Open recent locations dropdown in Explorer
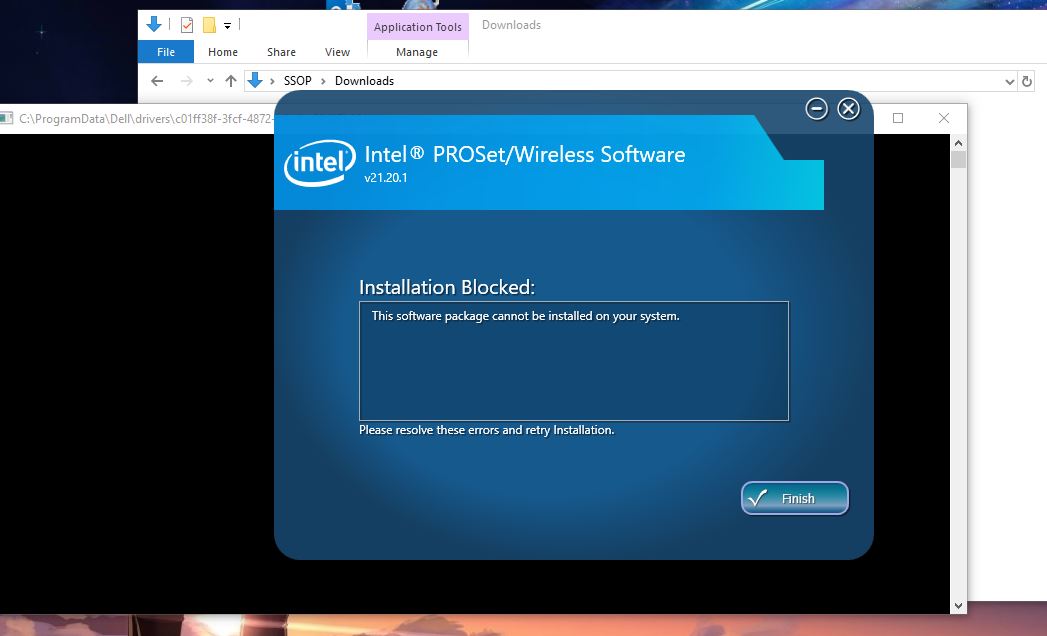The image size is (1047, 636). pyautogui.click(x=210, y=80)
